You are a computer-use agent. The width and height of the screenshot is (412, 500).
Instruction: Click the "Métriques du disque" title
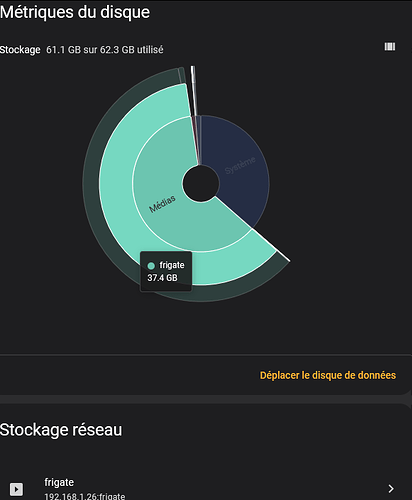coord(75,12)
